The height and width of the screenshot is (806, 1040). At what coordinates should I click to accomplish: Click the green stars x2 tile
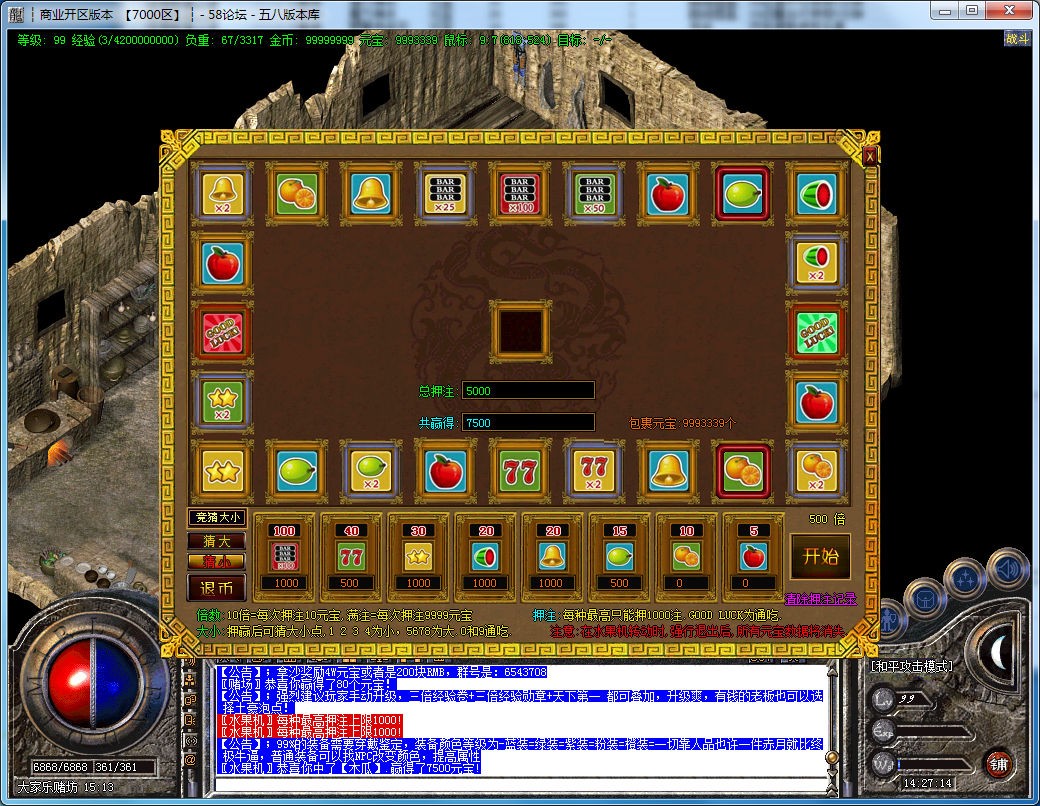(222, 402)
